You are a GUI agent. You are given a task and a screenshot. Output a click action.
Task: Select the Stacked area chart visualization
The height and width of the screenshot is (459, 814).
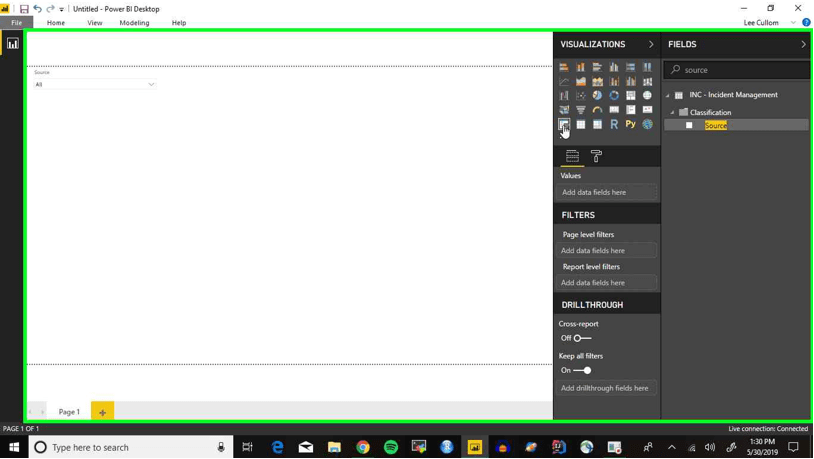[597, 82]
